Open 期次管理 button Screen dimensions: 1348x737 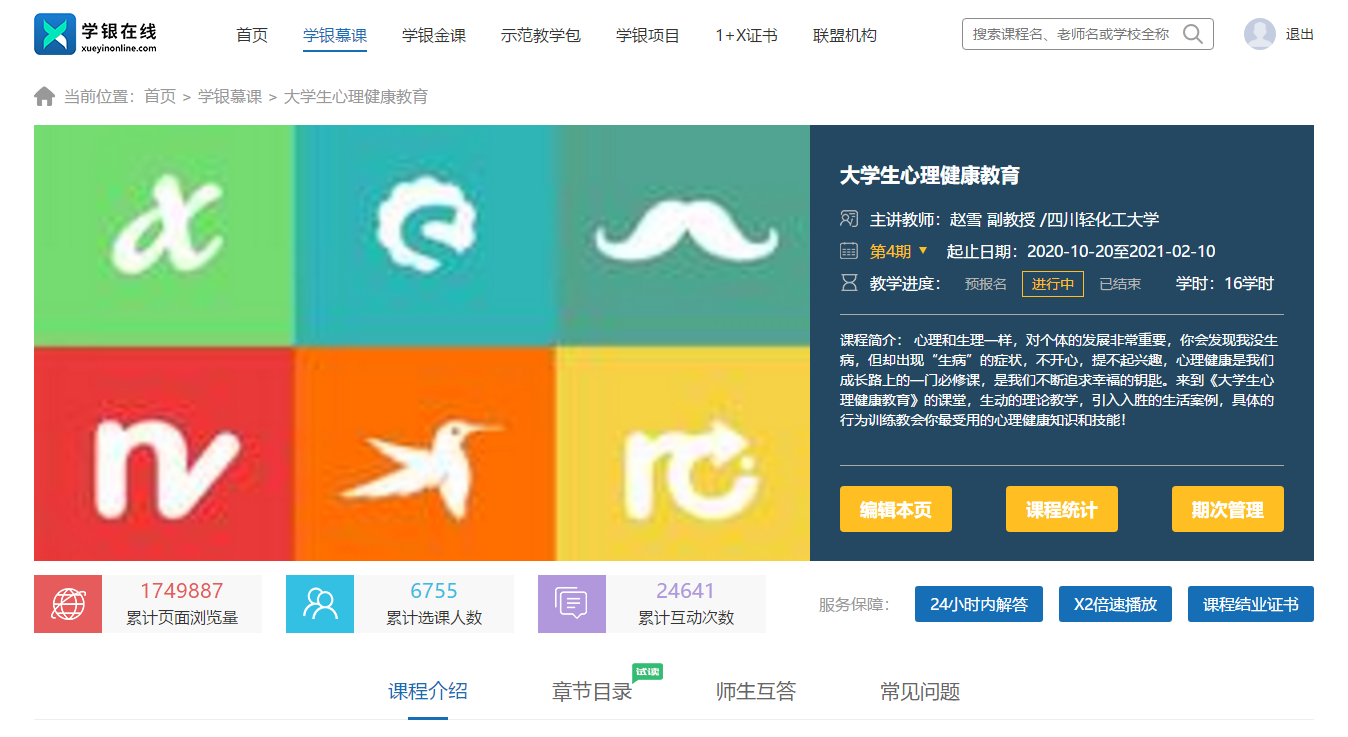click(1228, 509)
